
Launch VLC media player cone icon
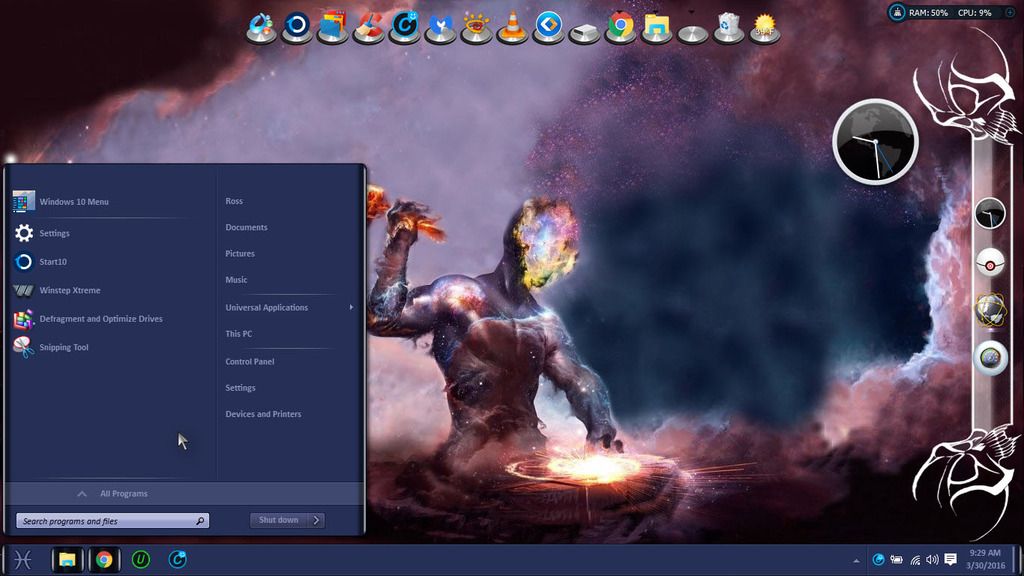(512, 26)
